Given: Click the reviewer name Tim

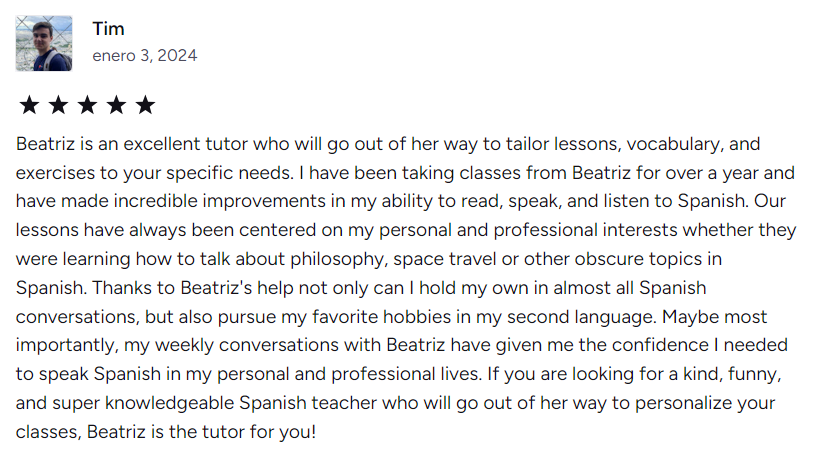Looking at the screenshot, I should coord(108,28).
